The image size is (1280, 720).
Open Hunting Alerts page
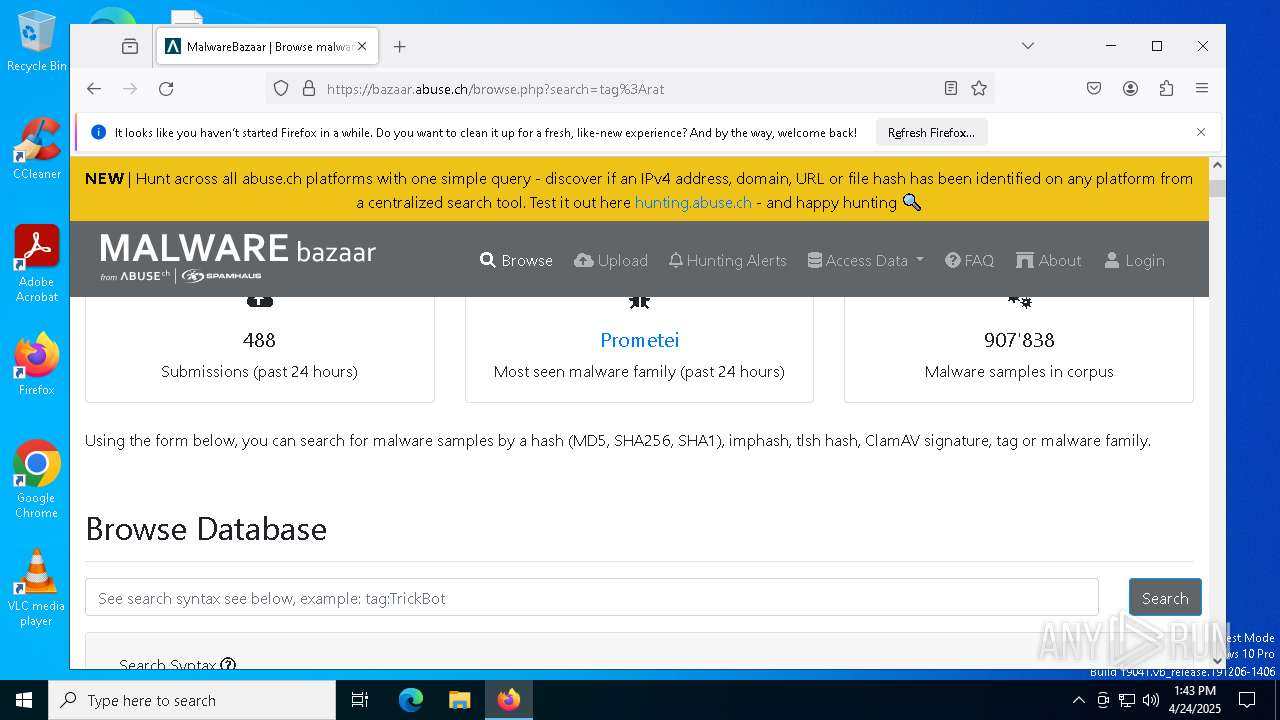click(x=728, y=260)
